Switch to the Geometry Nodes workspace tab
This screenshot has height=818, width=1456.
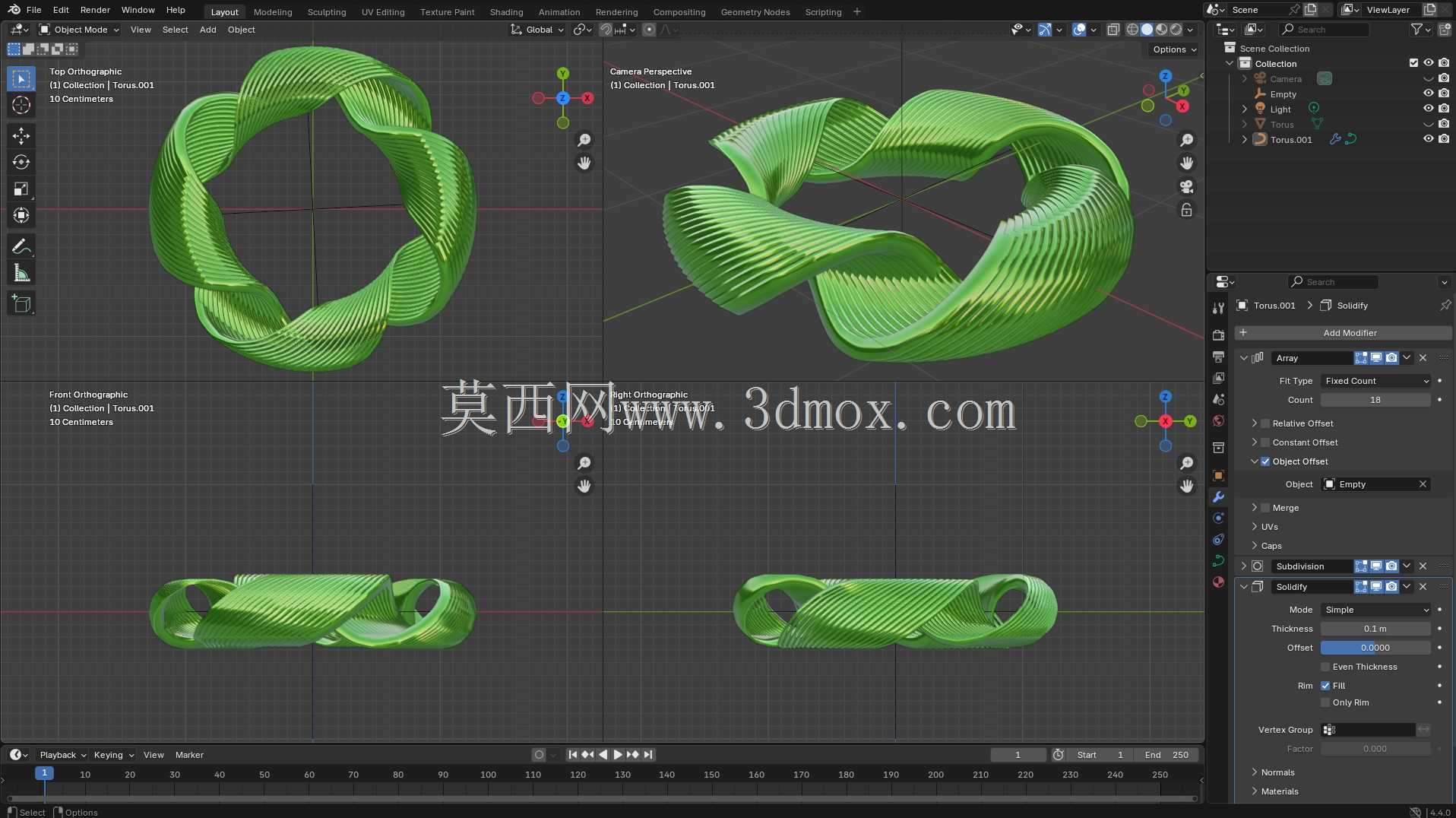pos(755,11)
